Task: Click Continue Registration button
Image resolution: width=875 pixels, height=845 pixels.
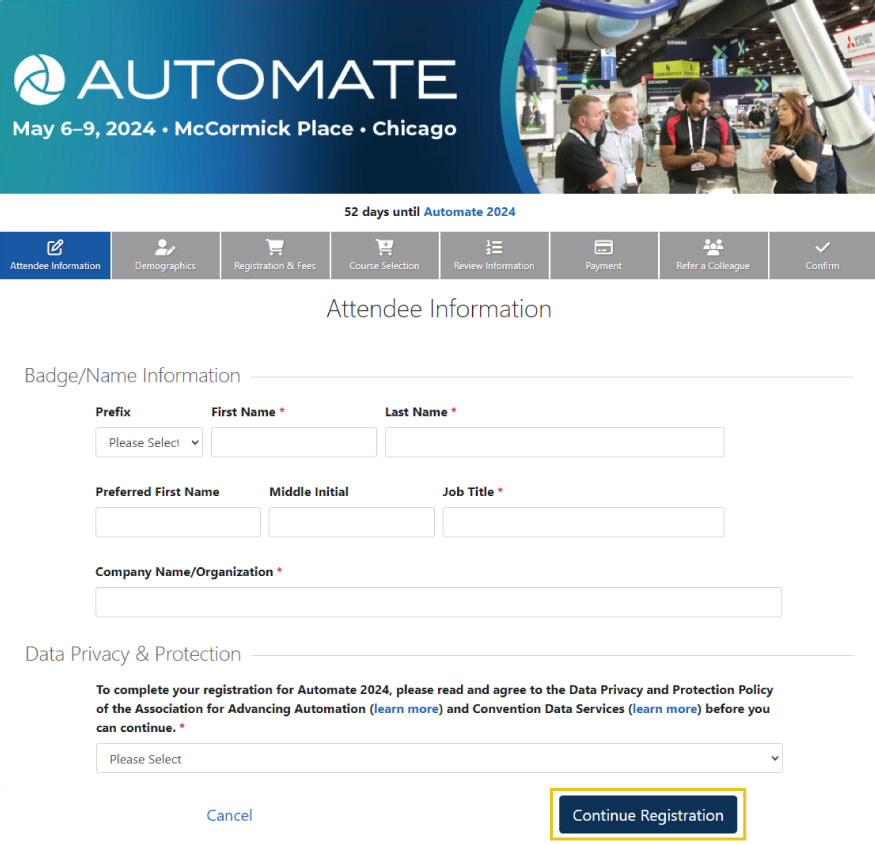Action: coord(648,815)
